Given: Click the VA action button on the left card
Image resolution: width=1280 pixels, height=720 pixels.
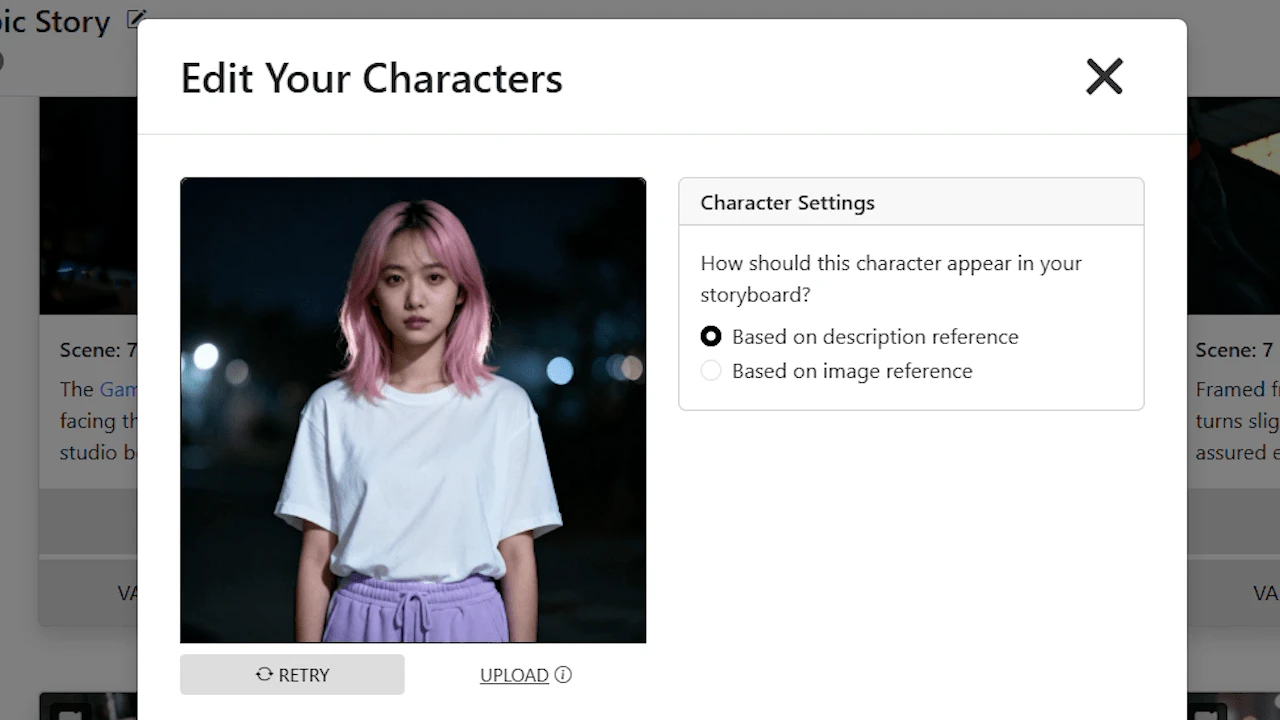Looking at the screenshot, I should click(x=128, y=593).
